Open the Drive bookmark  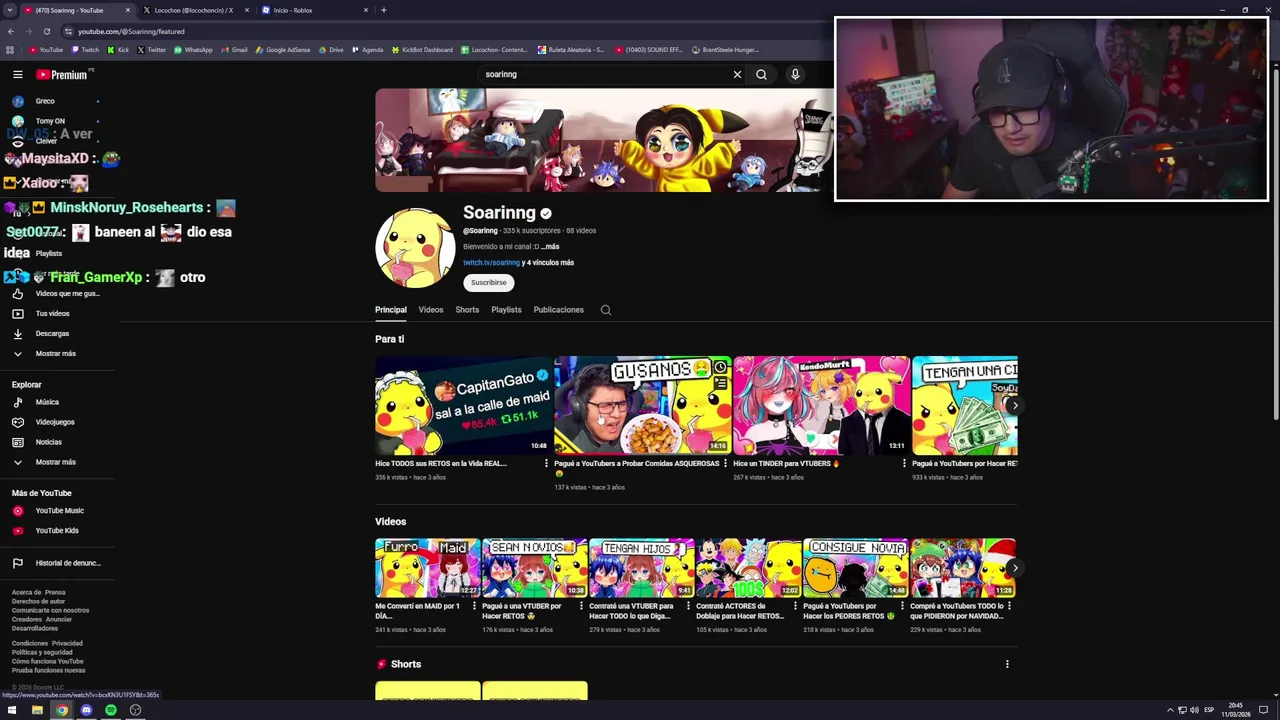click(330, 50)
